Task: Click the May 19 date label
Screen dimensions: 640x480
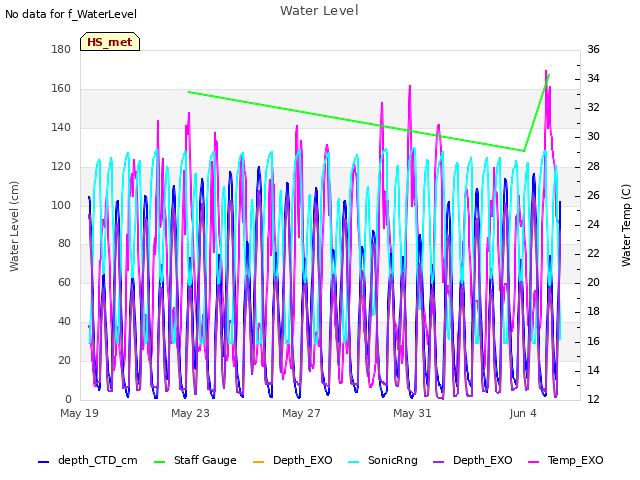Action: click(x=79, y=413)
